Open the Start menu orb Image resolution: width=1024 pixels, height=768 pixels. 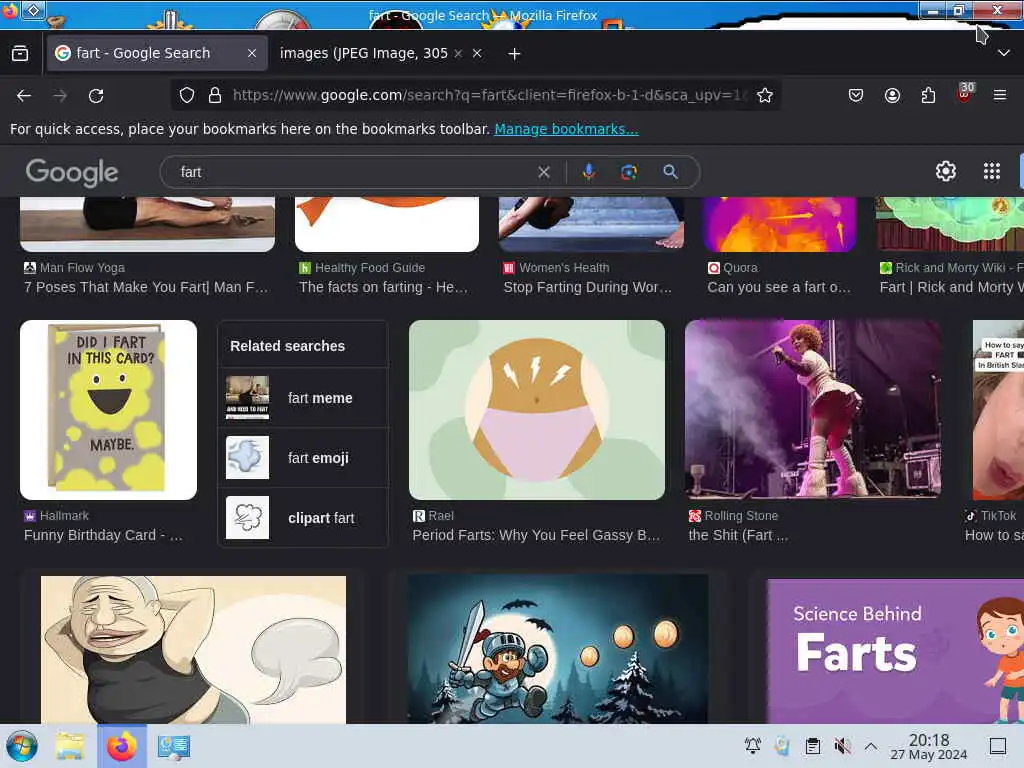click(22, 746)
